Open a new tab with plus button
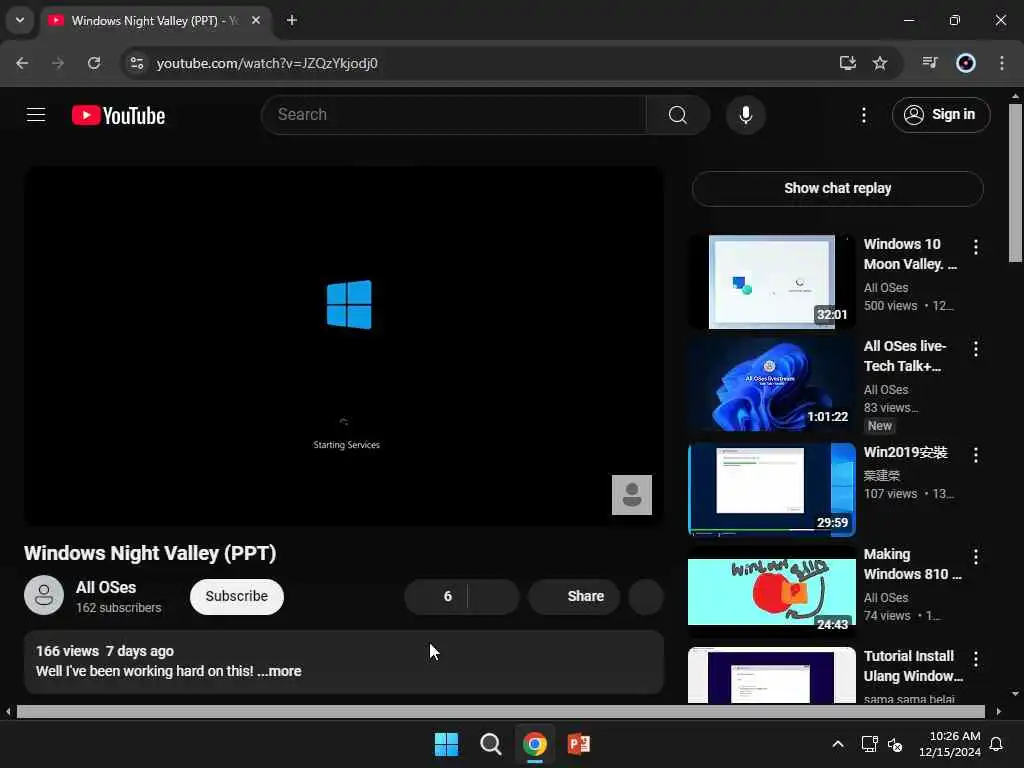1024x768 pixels. (291, 20)
